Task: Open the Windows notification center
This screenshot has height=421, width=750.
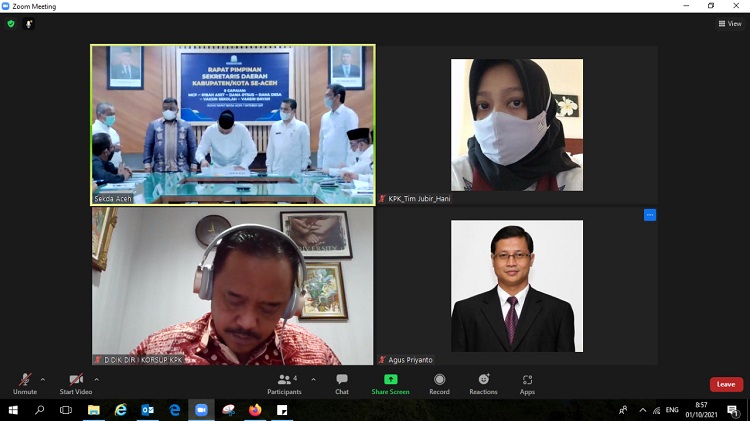Action: (x=732, y=410)
